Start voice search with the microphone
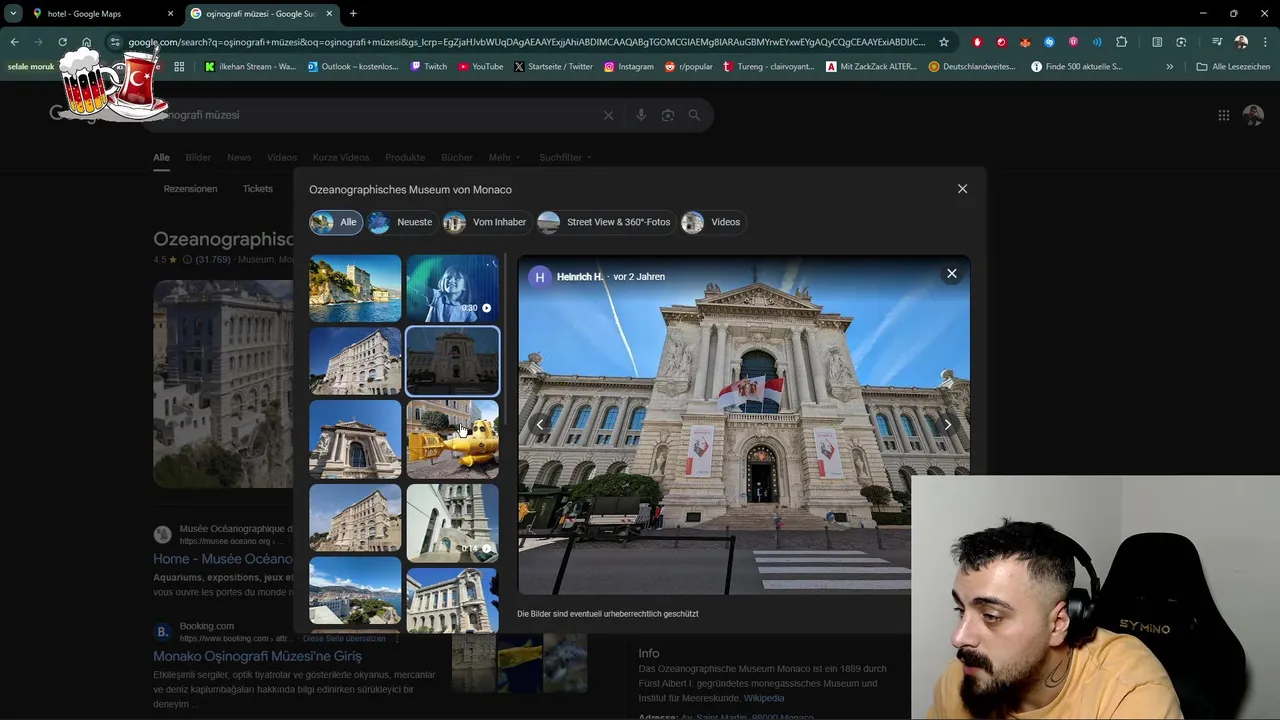The width and height of the screenshot is (1280, 720). click(641, 115)
